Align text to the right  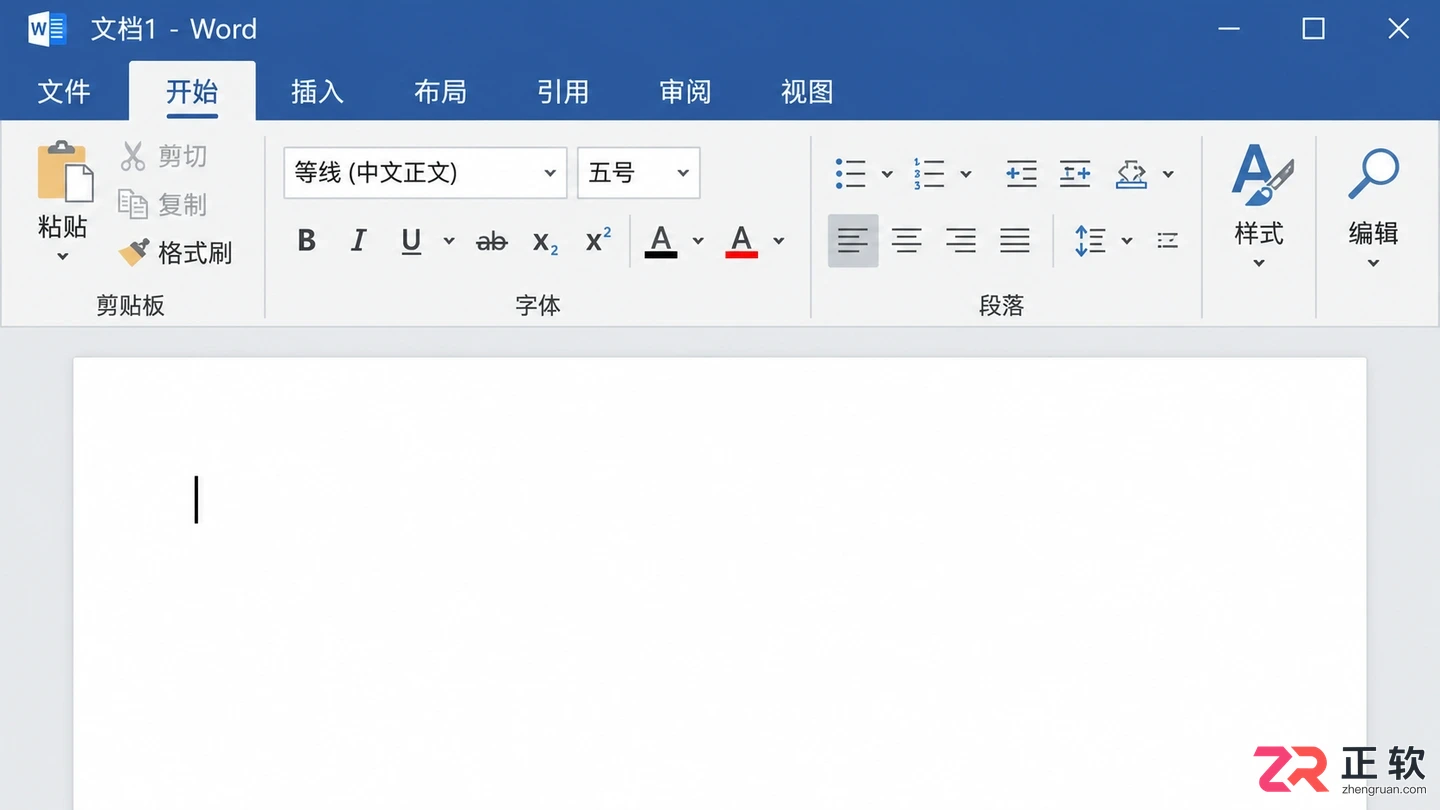[x=961, y=240]
